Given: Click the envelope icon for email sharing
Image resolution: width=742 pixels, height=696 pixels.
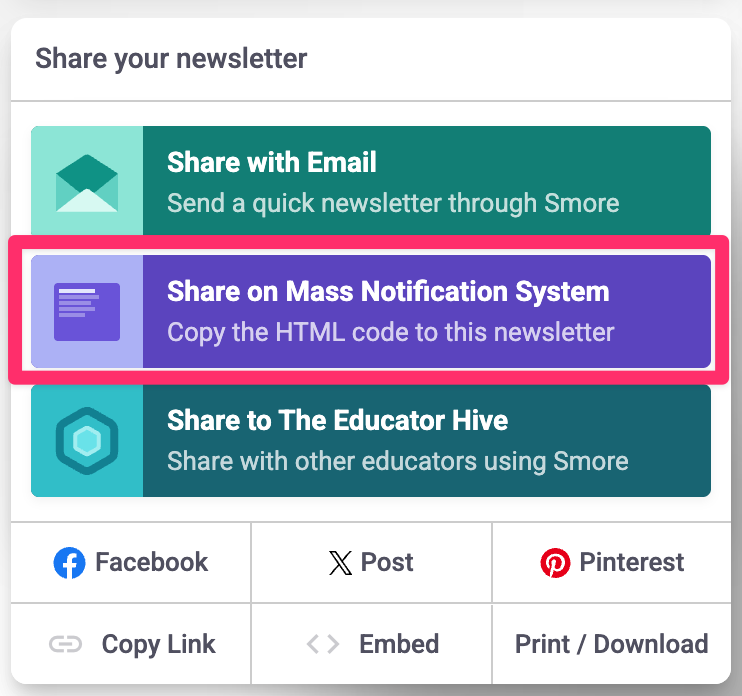Looking at the screenshot, I should pyautogui.click(x=87, y=182).
